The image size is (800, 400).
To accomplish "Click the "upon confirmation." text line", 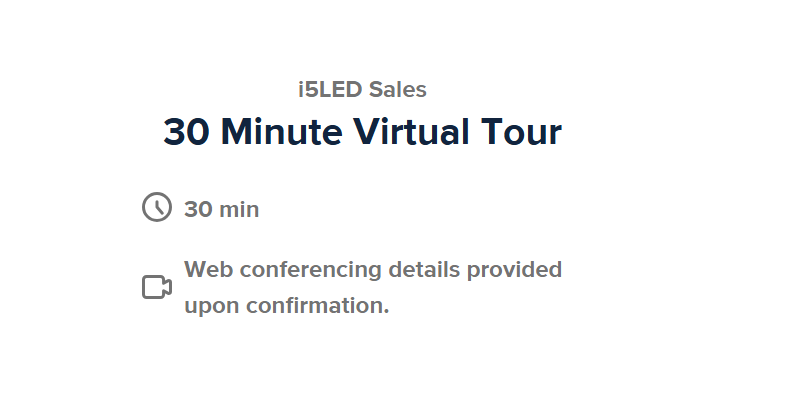I will click(x=287, y=306).
